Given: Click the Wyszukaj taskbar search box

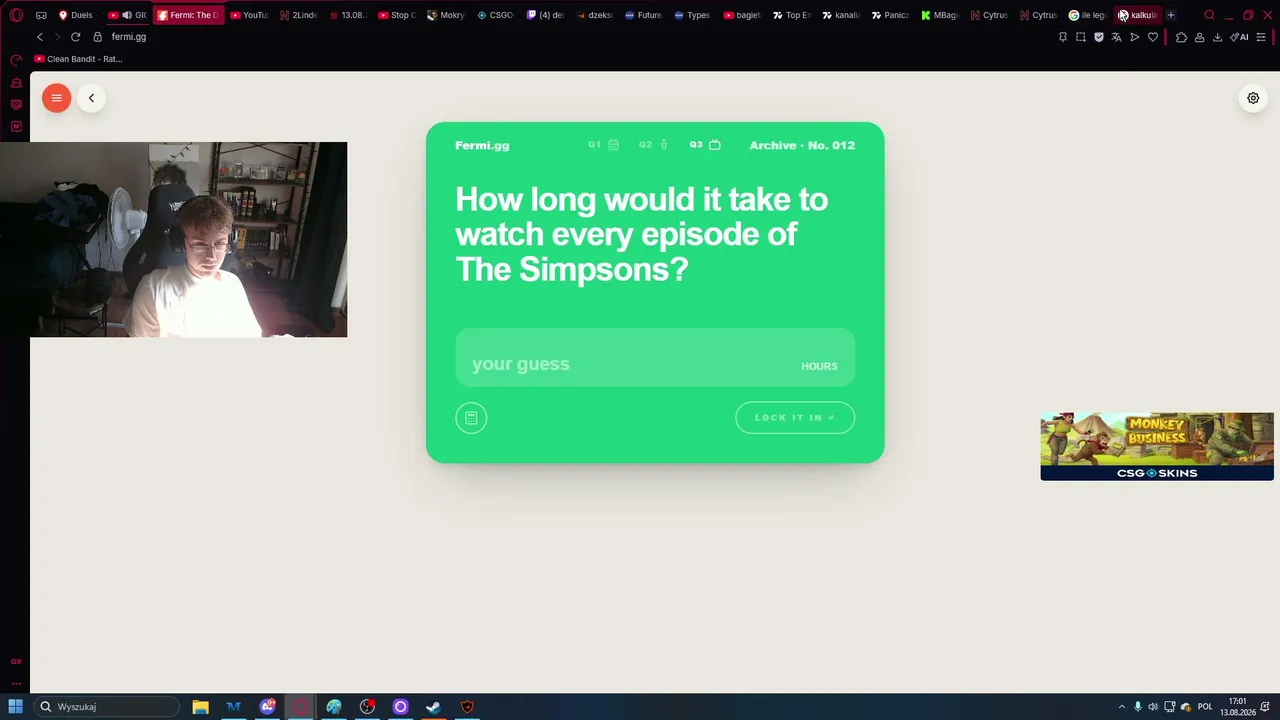Looking at the screenshot, I should [106, 707].
